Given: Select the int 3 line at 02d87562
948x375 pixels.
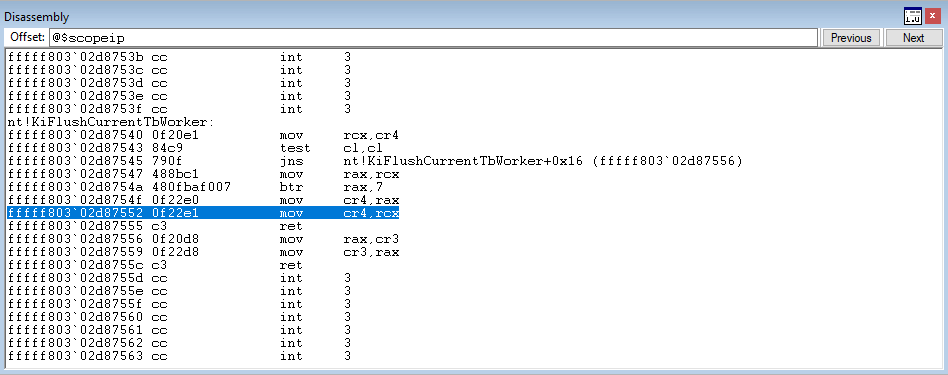Looking at the screenshot, I should point(179,343).
